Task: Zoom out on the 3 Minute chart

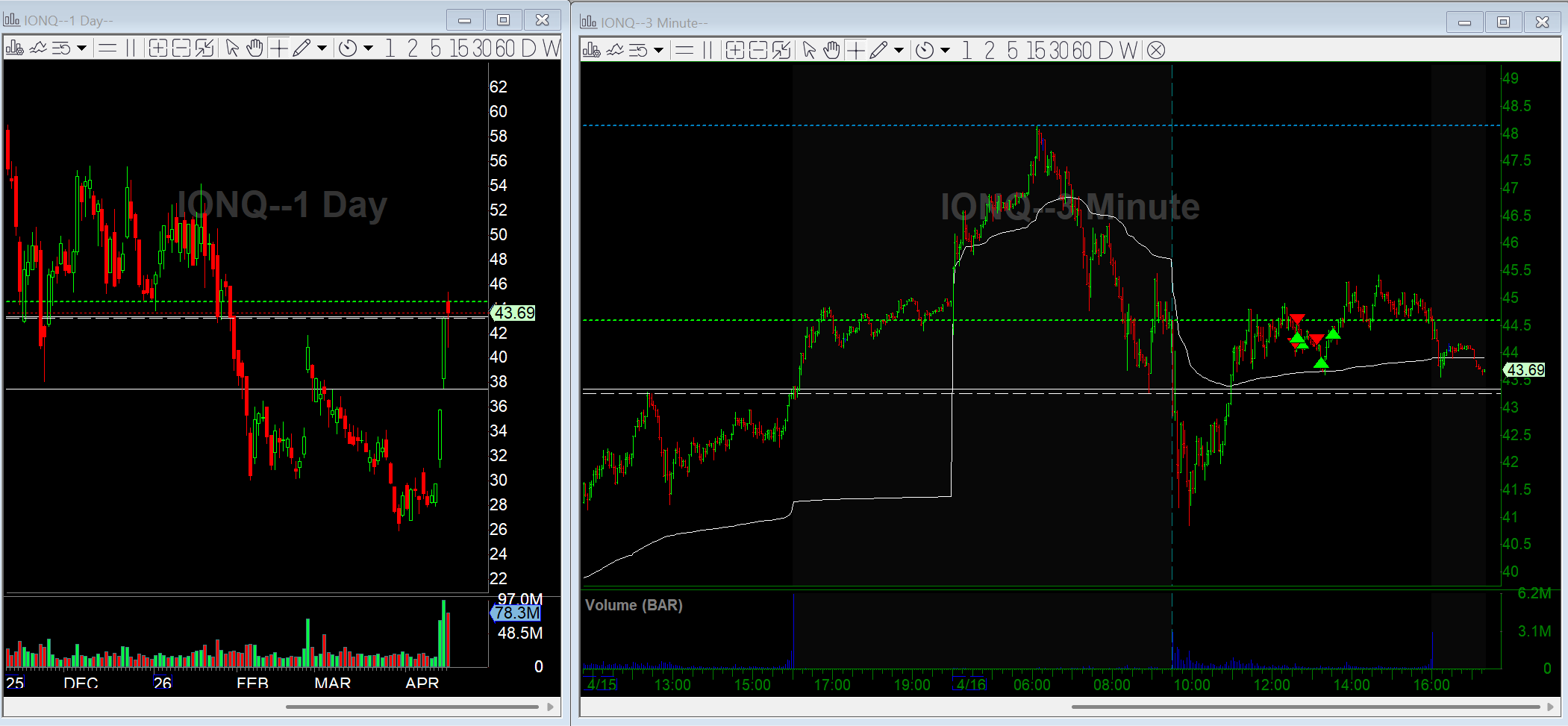Action: point(758,50)
